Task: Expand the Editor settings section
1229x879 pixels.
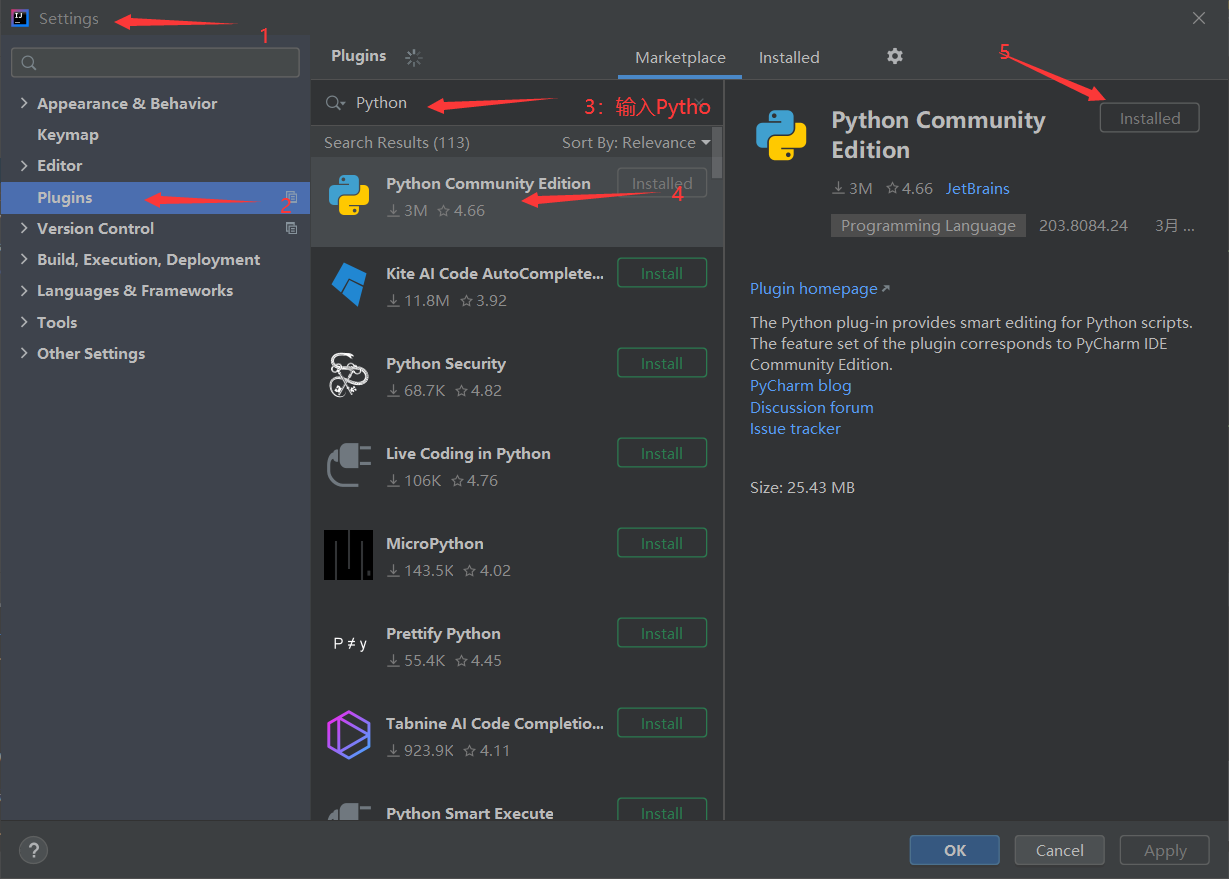Action: (25, 165)
